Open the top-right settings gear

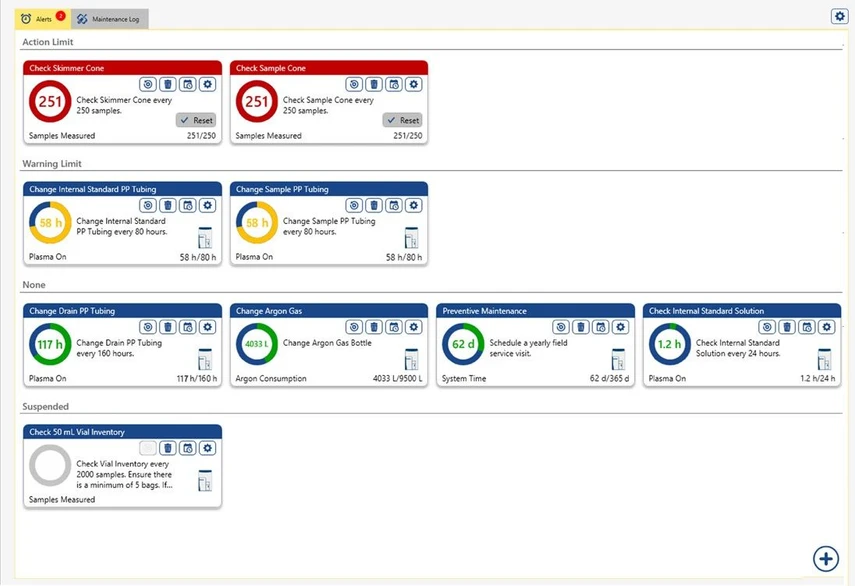click(839, 16)
